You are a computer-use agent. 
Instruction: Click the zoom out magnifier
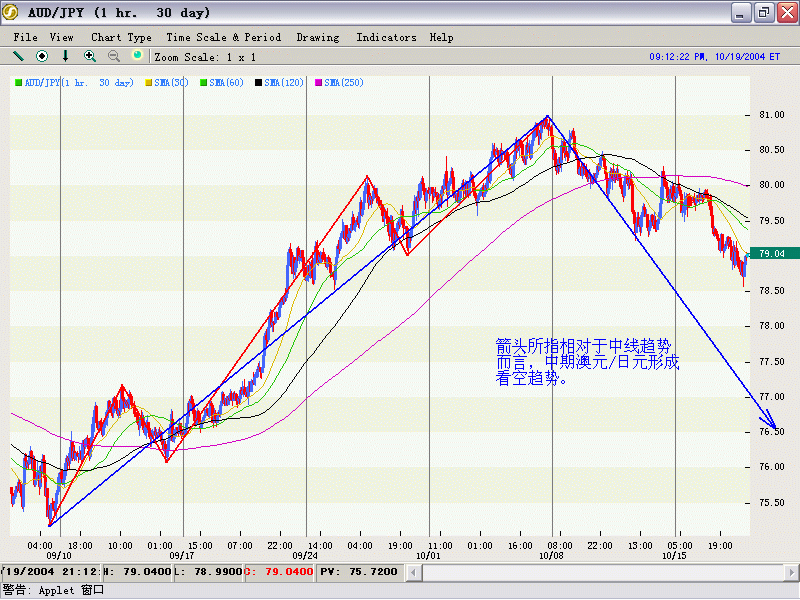coord(114,56)
